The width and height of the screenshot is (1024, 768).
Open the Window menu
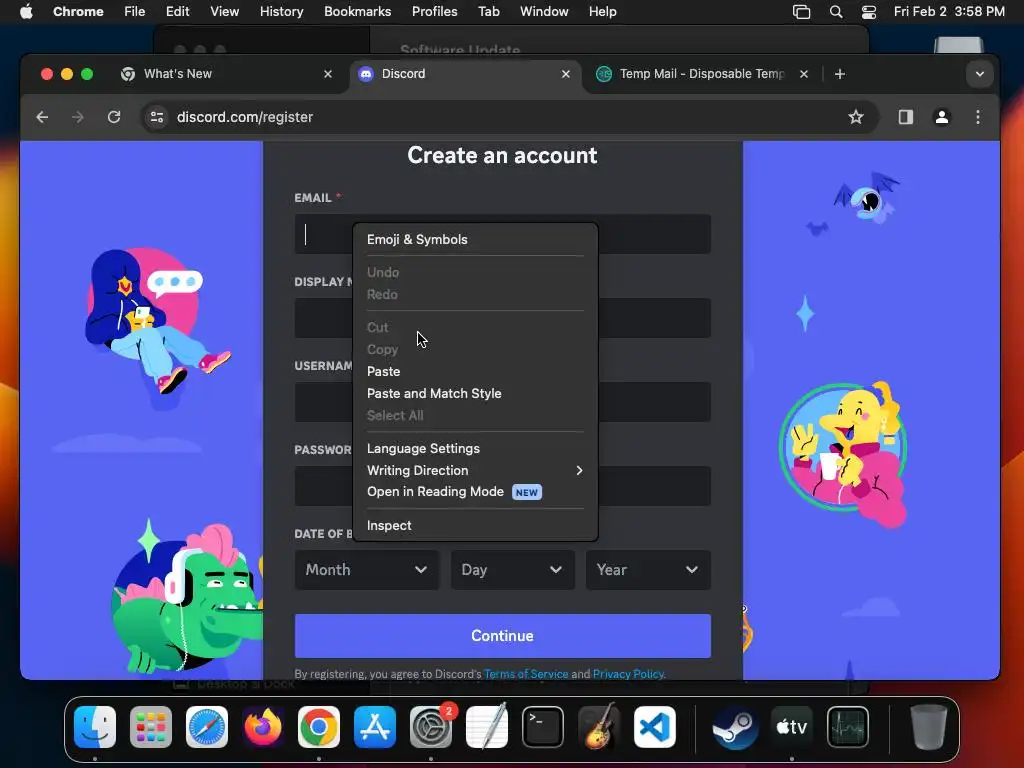pos(544,12)
